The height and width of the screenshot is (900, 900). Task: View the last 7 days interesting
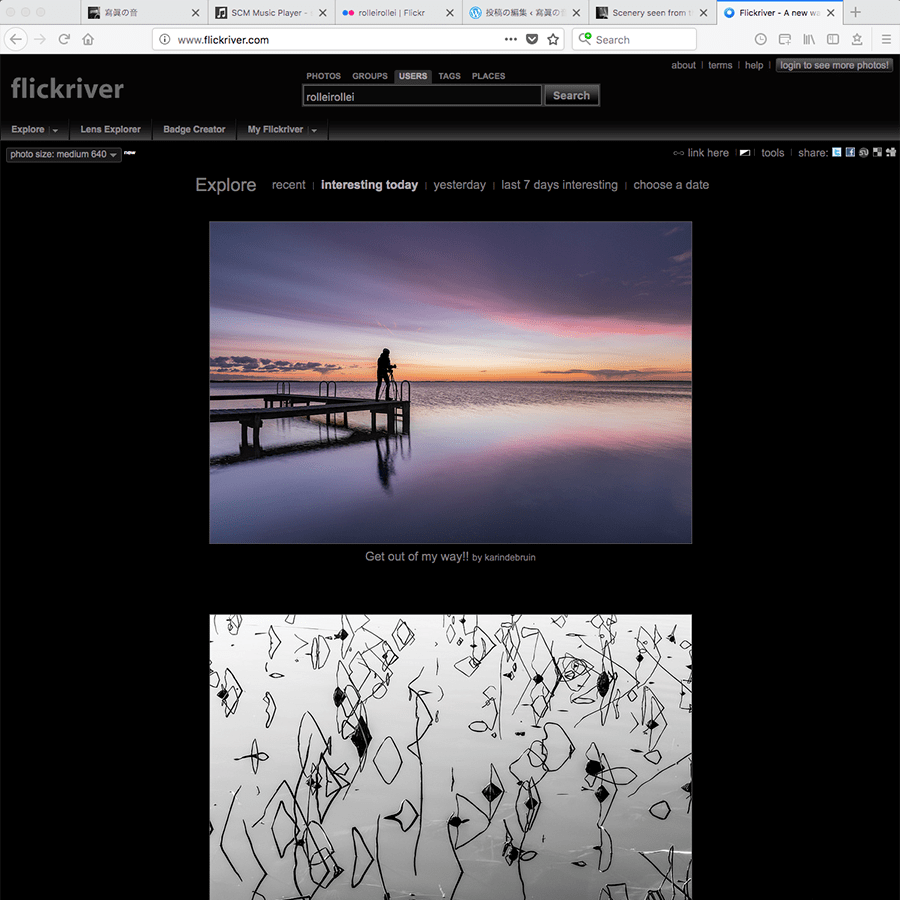click(x=559, y=185)
